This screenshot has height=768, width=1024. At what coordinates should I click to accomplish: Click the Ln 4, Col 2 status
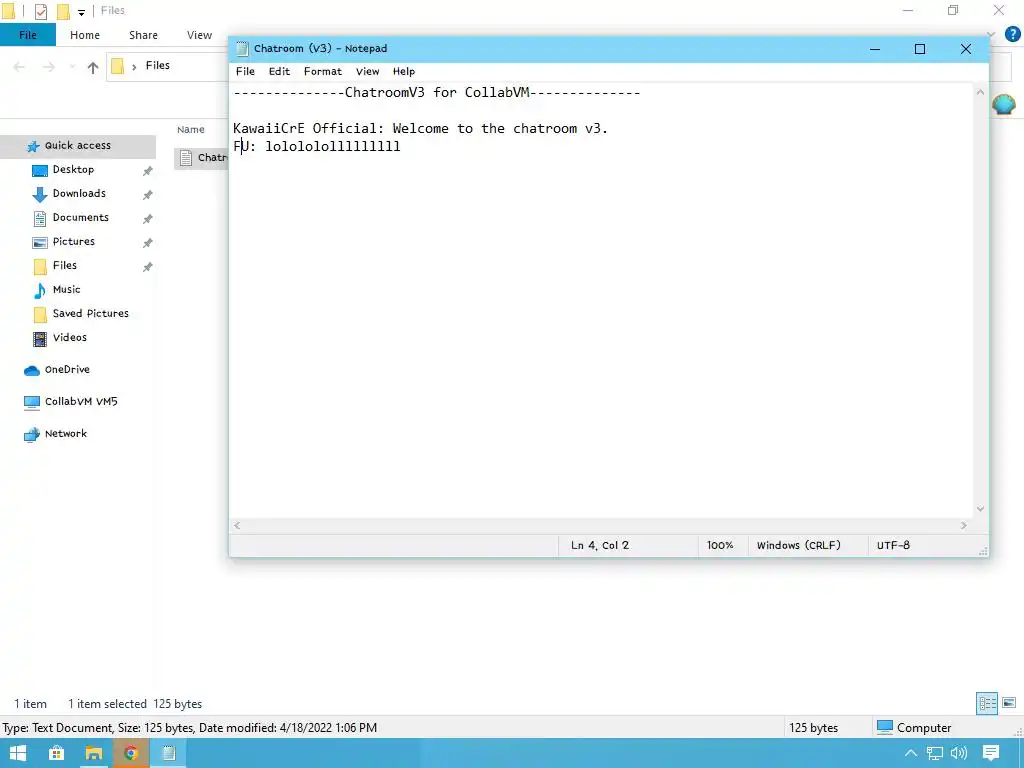[x=600, y=545]
